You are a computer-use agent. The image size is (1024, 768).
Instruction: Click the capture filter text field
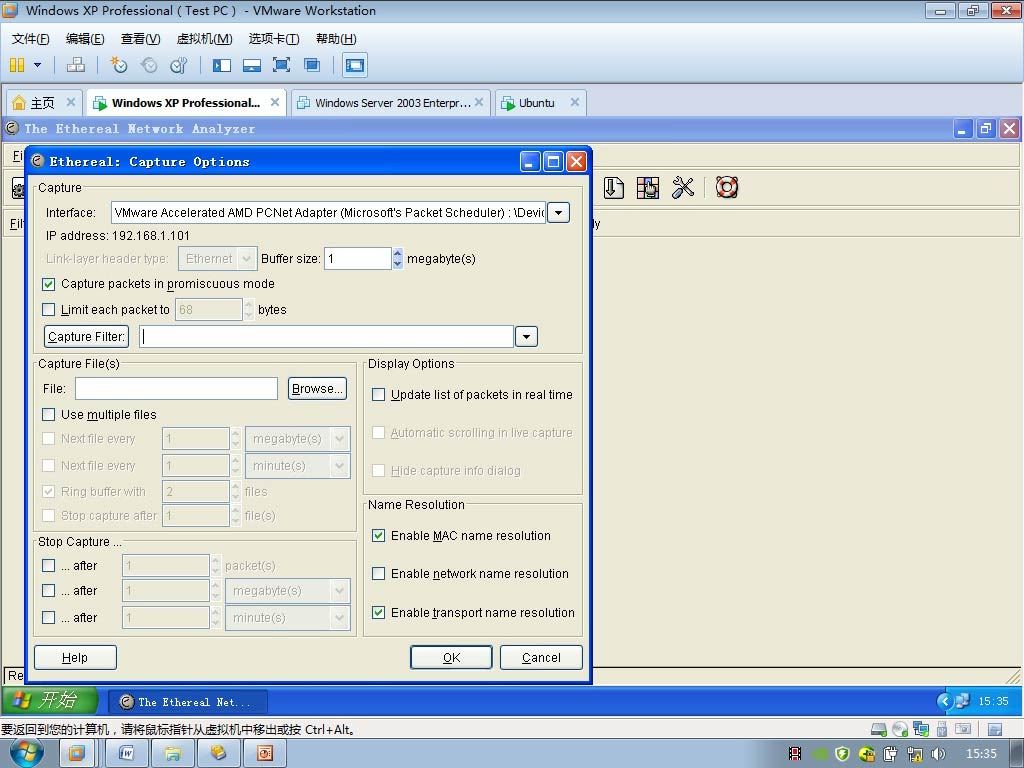click(x=327, y=336)
